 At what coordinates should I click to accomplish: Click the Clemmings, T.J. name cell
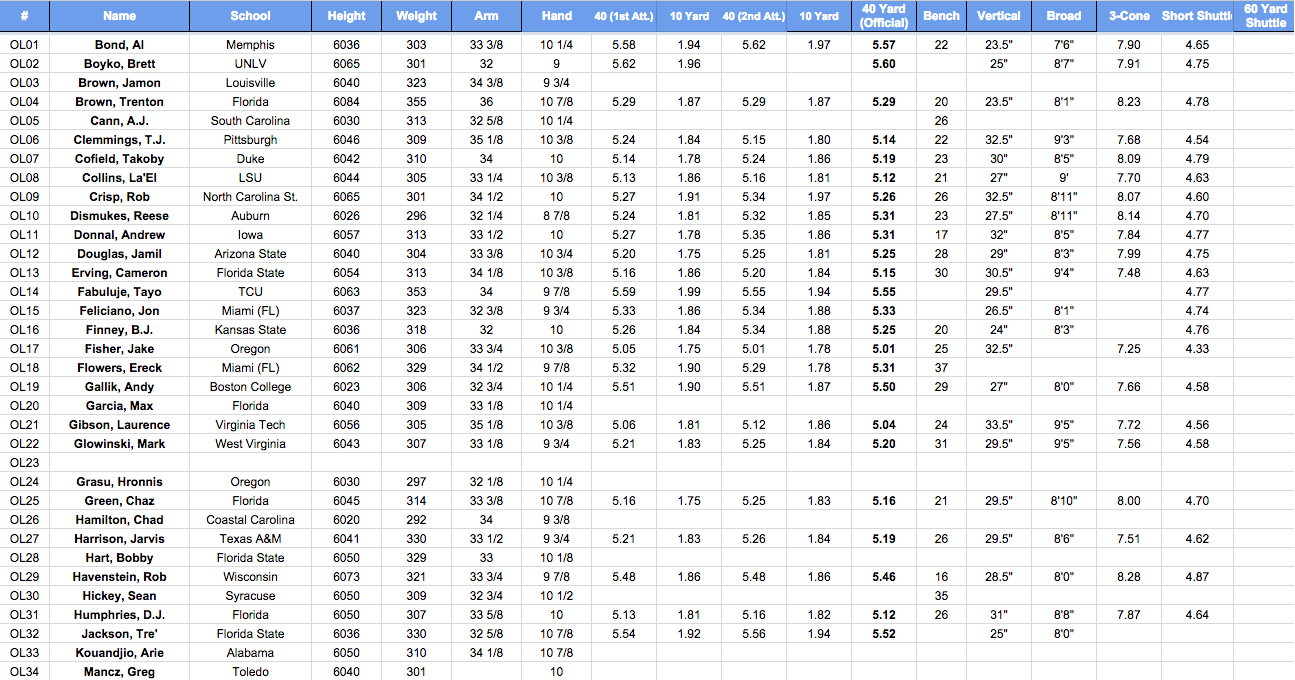pyautogui.click(x=119, y=140)
